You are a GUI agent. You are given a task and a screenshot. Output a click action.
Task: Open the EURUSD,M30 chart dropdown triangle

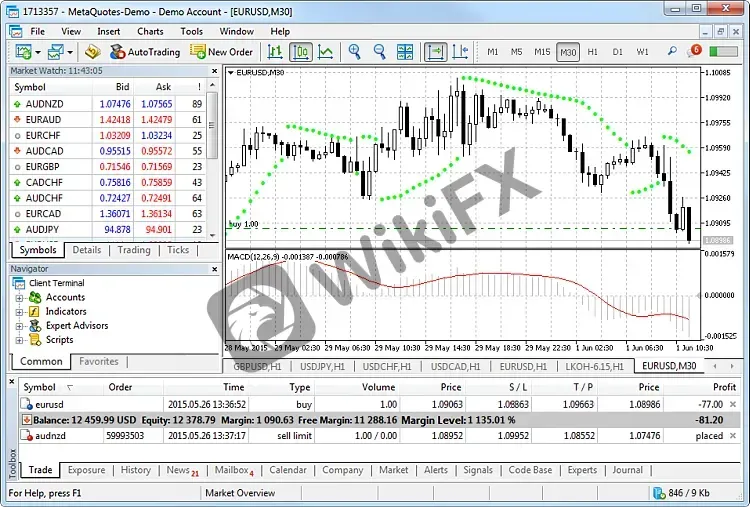point(231,73)
